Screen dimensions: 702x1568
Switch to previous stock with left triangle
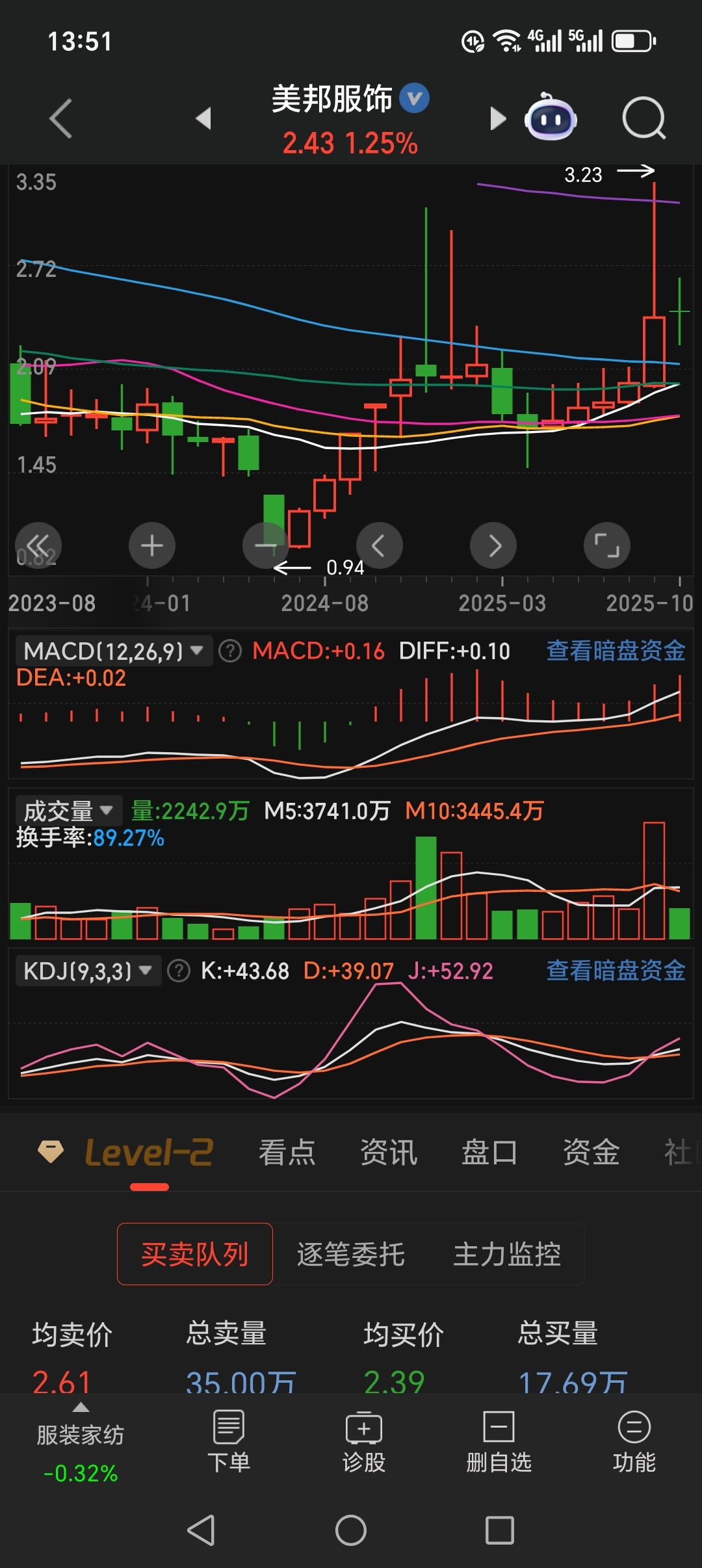pos(203,118)
